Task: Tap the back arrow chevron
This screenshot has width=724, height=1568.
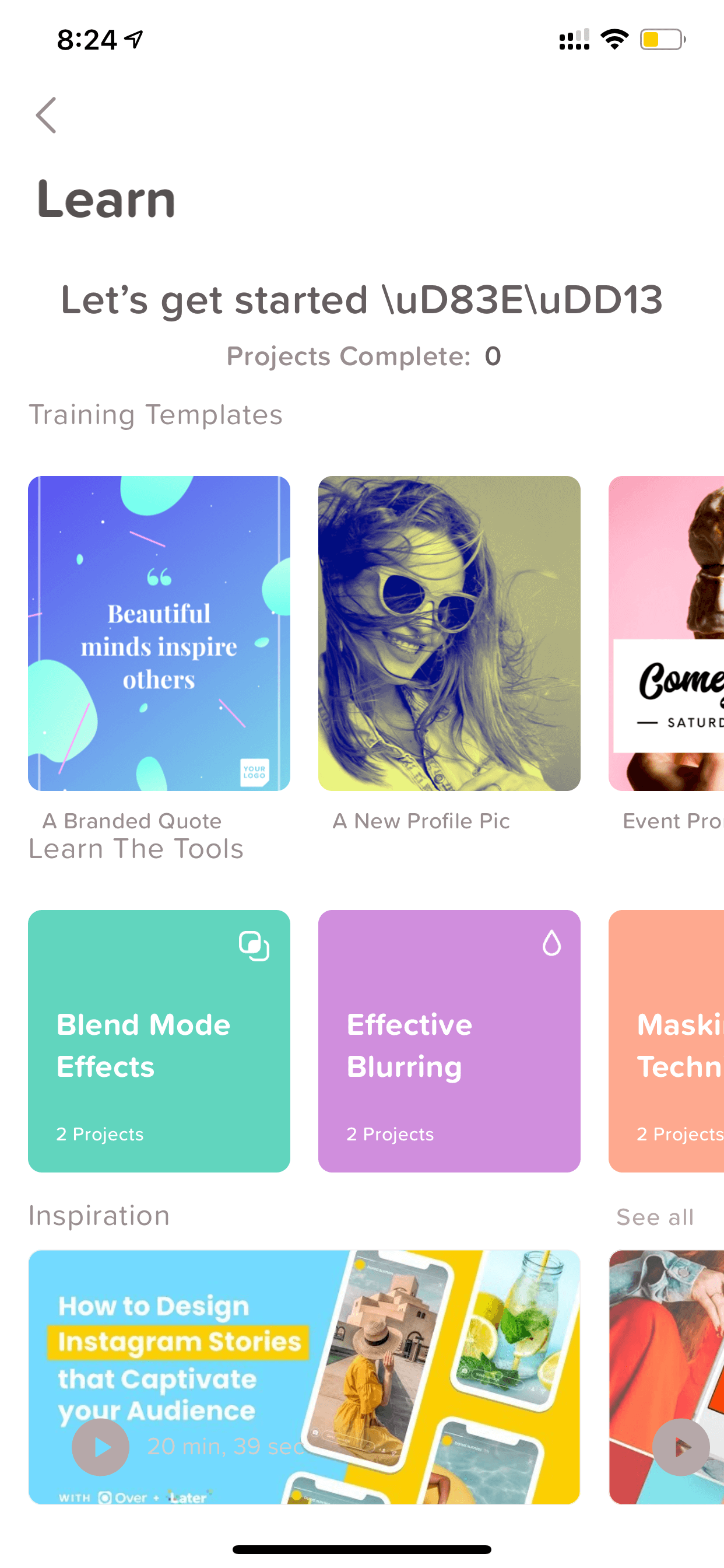Action: pos(46,115)
